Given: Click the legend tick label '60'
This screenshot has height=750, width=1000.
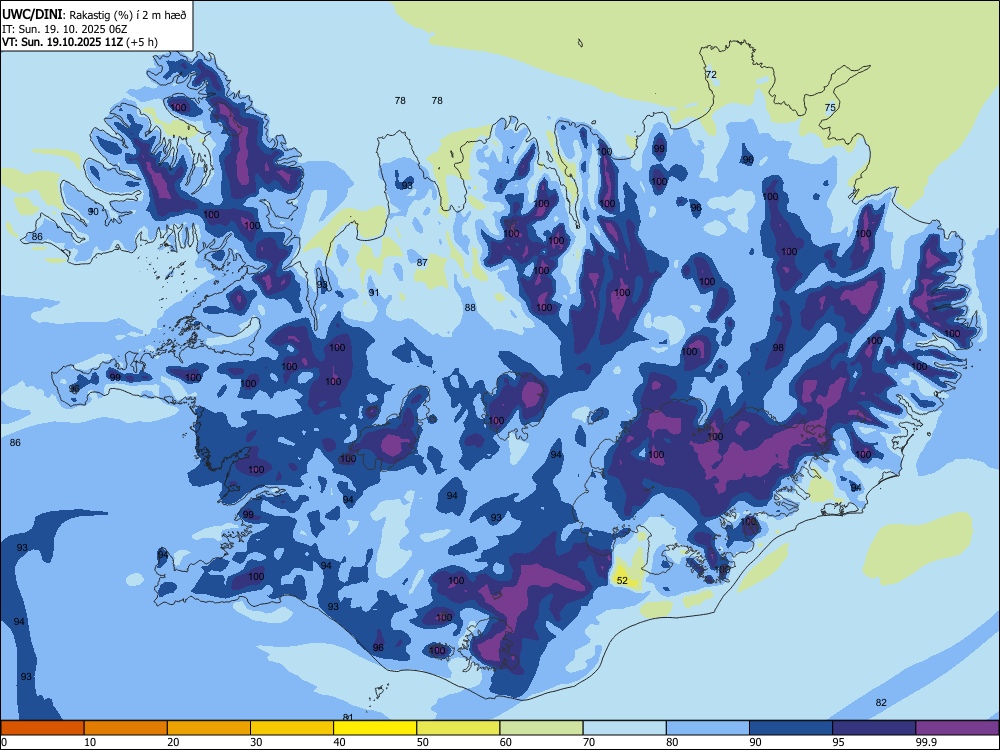Looking at the screenshot, I should click(506, 742).
